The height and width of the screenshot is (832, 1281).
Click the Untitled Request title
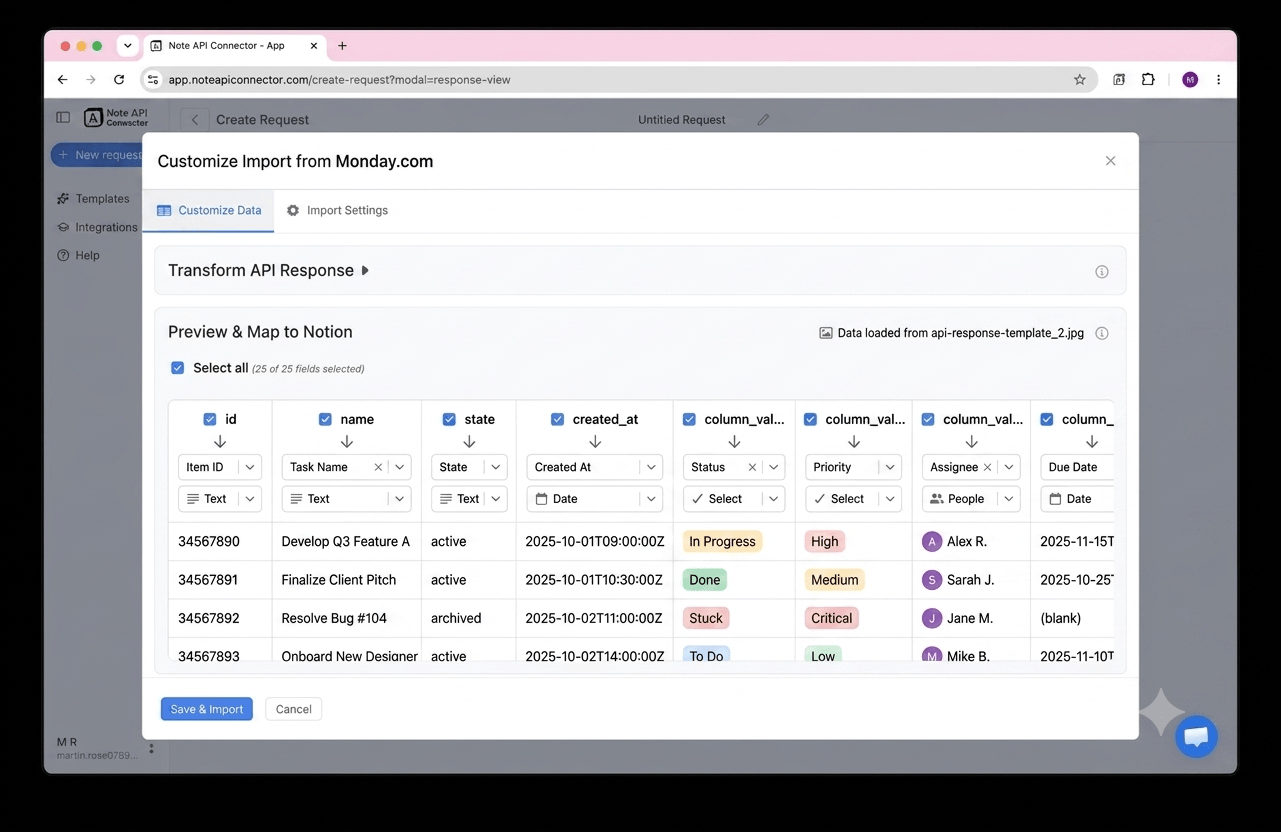[682, 120]
